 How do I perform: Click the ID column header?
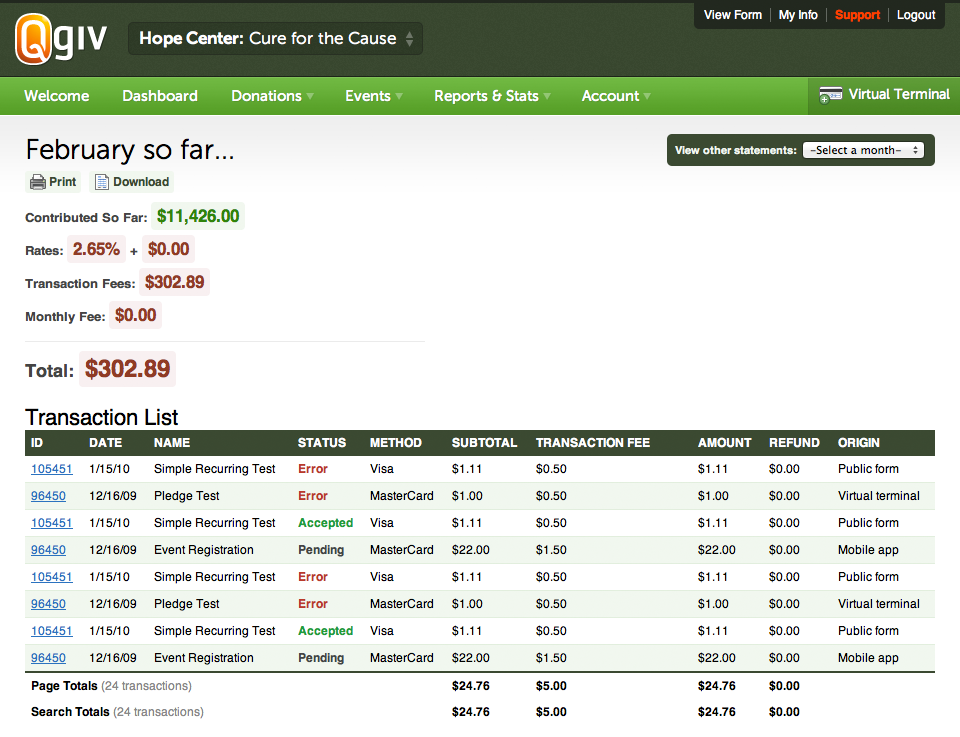tap(37, 443)
